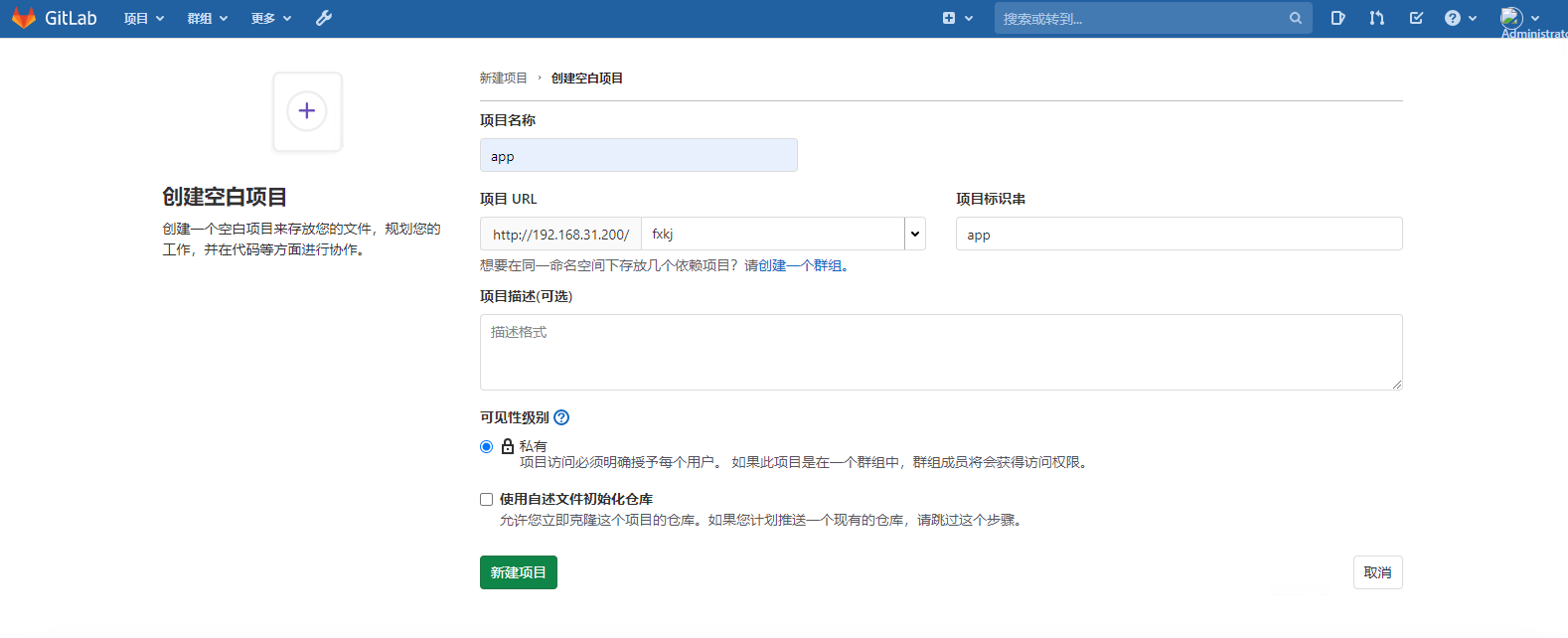The height and width of the screenshot is (638, 1568).
Task: Select the 私有 visibility radio button
Action: click(487, 446)
